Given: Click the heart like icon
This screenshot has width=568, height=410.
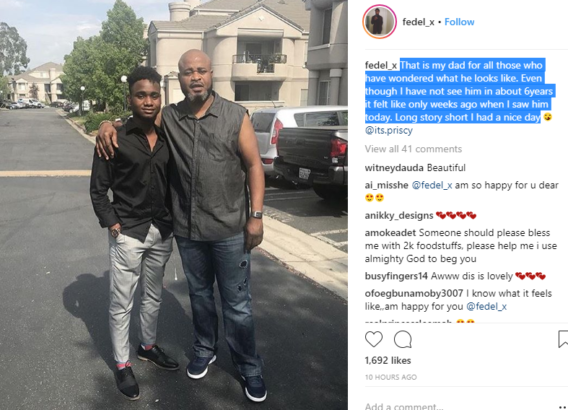Looking at the screenshot, I should [373, 339].
